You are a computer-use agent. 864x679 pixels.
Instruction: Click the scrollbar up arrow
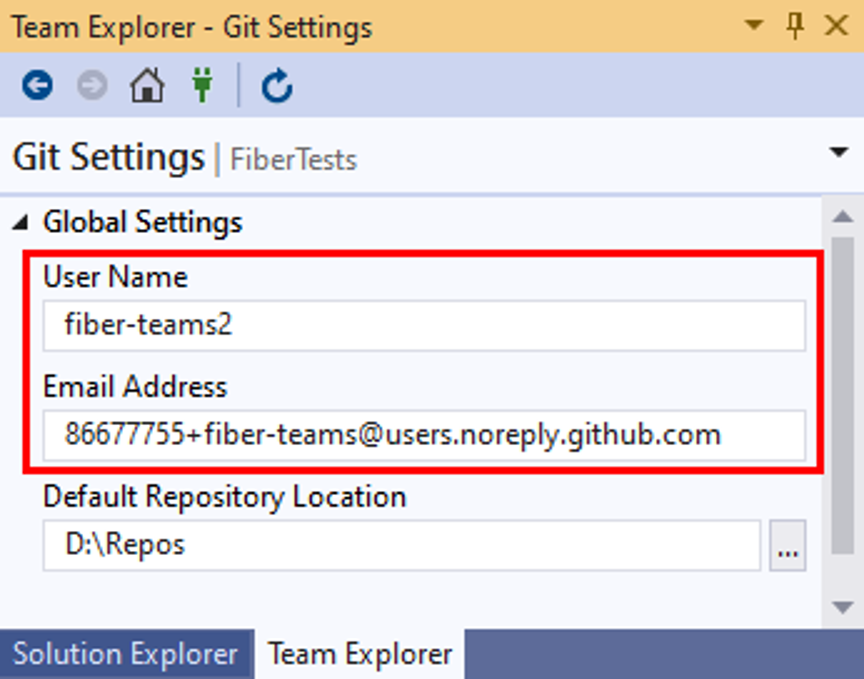coord(843,216)
